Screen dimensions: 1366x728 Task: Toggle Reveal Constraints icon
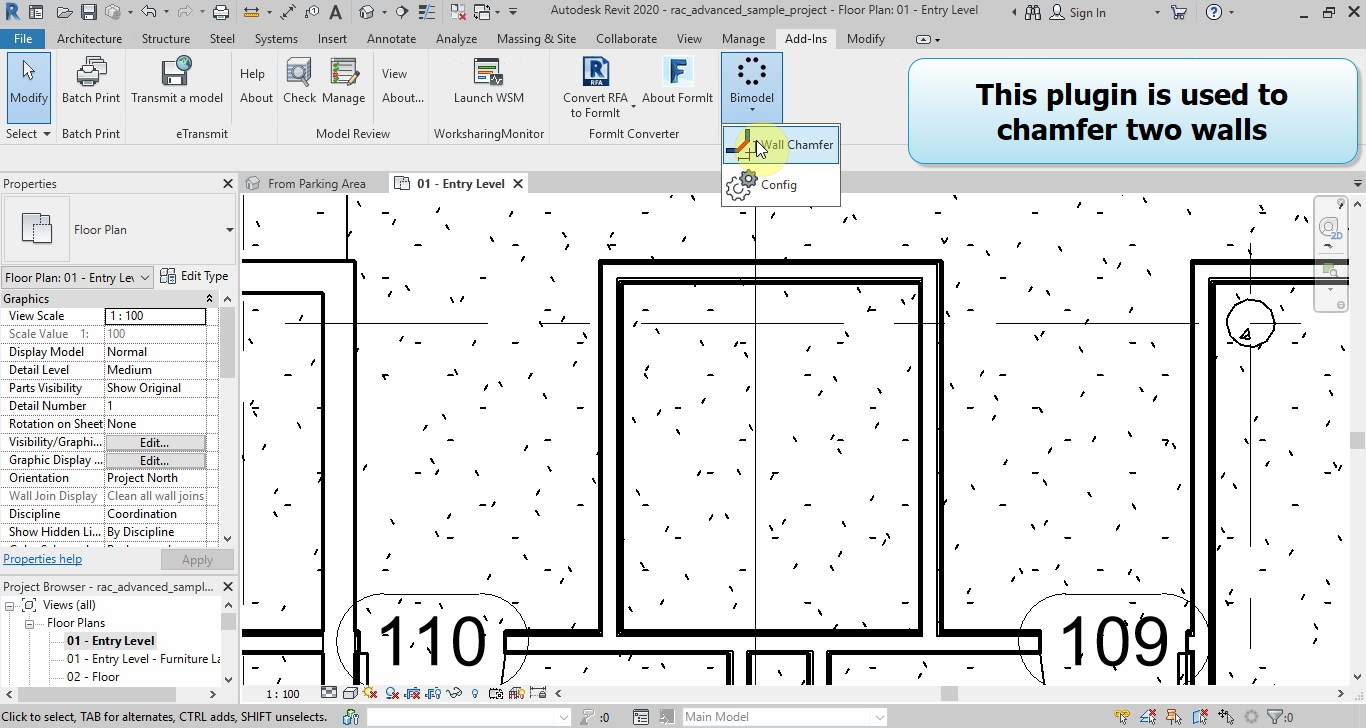[539, 693]
